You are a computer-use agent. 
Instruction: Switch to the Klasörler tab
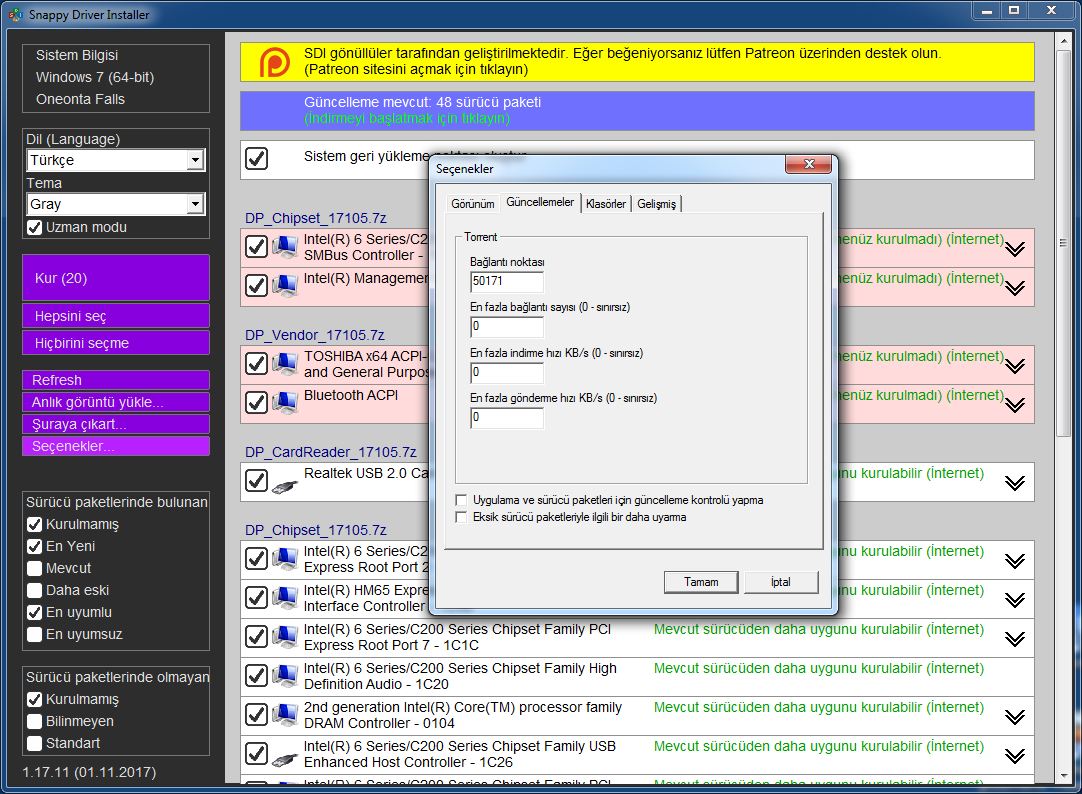[606, 204]
